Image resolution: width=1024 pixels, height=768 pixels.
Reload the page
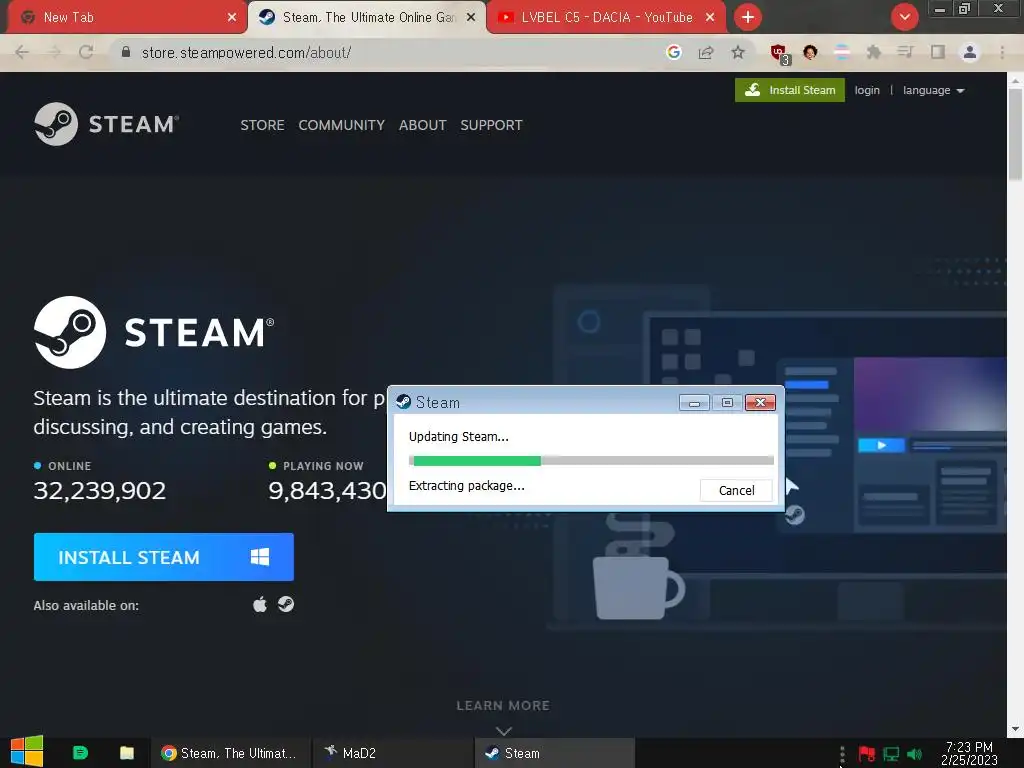86,52
